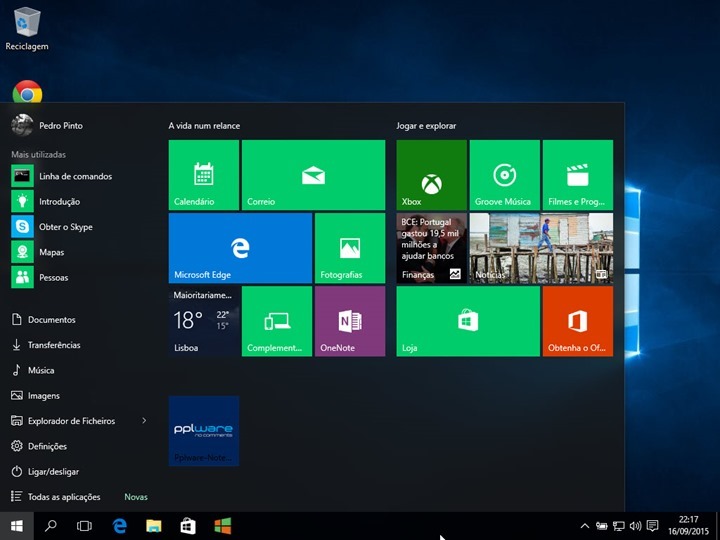Click the battery status tray icon
This screenshot has height=540, width=720.
pos(602,526)
